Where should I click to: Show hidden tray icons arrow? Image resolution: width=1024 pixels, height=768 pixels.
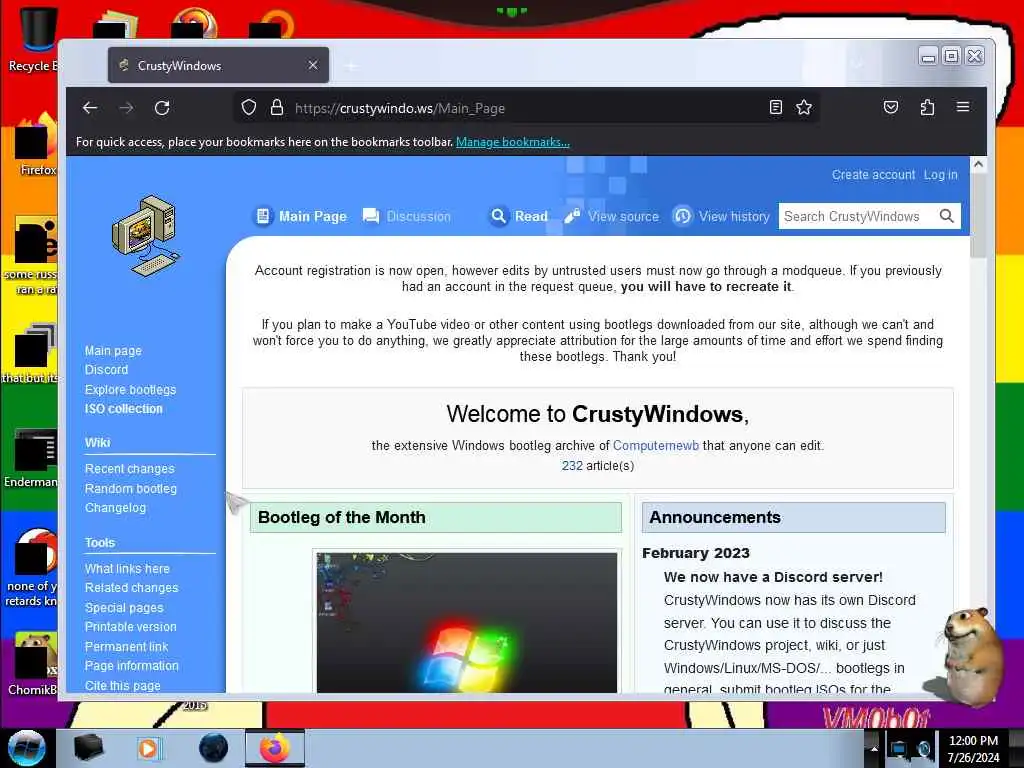tap(874, 748)
